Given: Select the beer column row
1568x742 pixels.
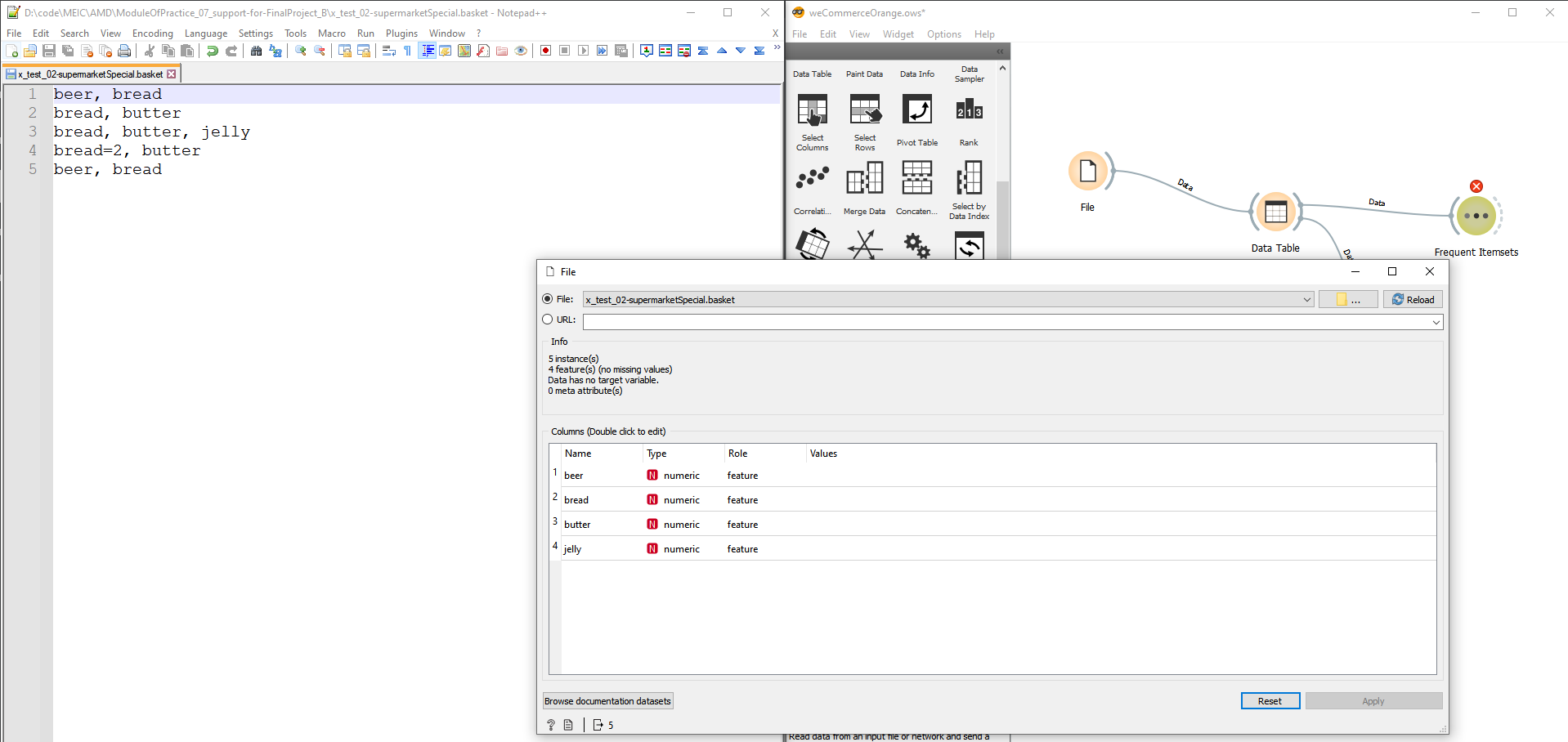Looking at the screenshot, I should pos(992,476).
